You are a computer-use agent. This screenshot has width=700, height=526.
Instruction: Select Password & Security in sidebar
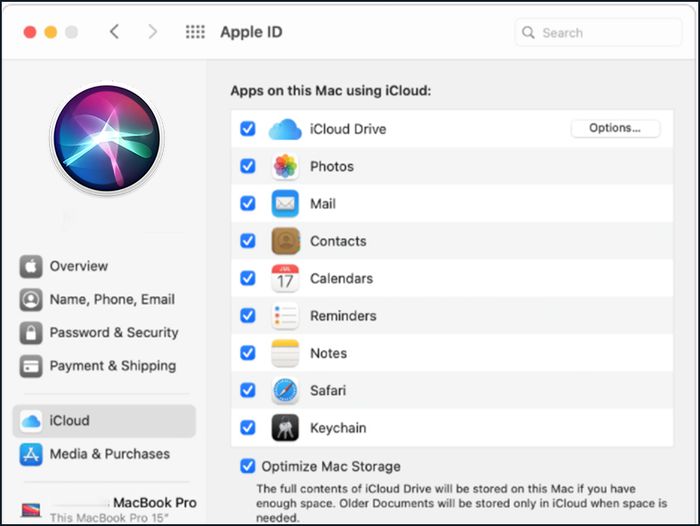click(99, 333)
